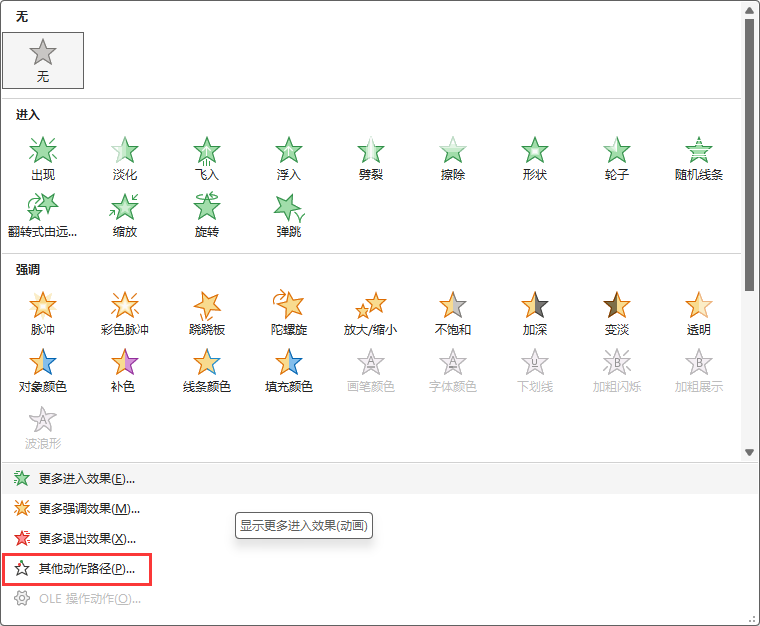Image resolution: width=760 pixels, height=626 pixels.
Task: Apply the 轮子 wheel effect
Action: pyautogui.click(x=617, y=158)
